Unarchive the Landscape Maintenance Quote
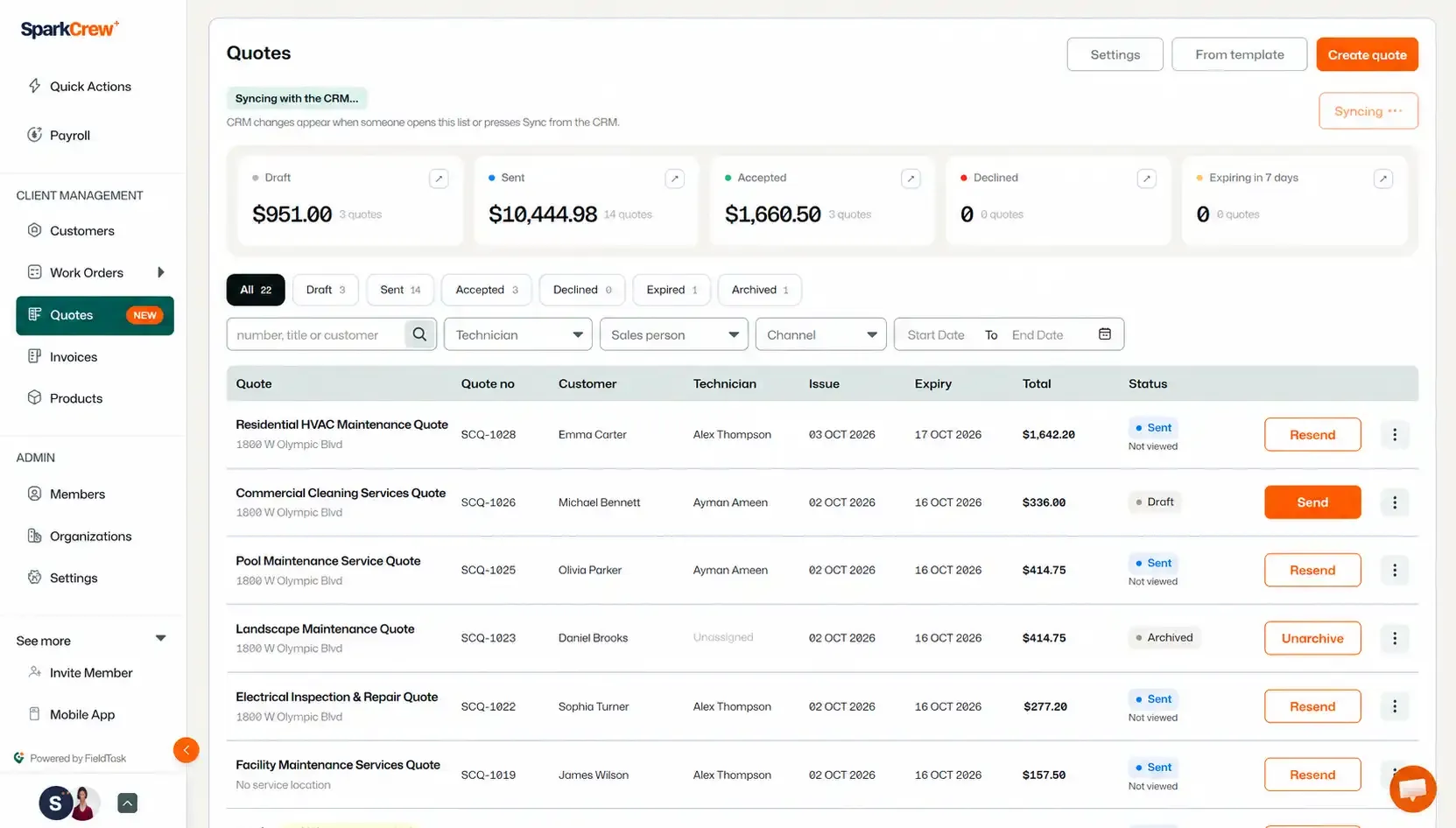1456x828 pixels. point(1312,638)
